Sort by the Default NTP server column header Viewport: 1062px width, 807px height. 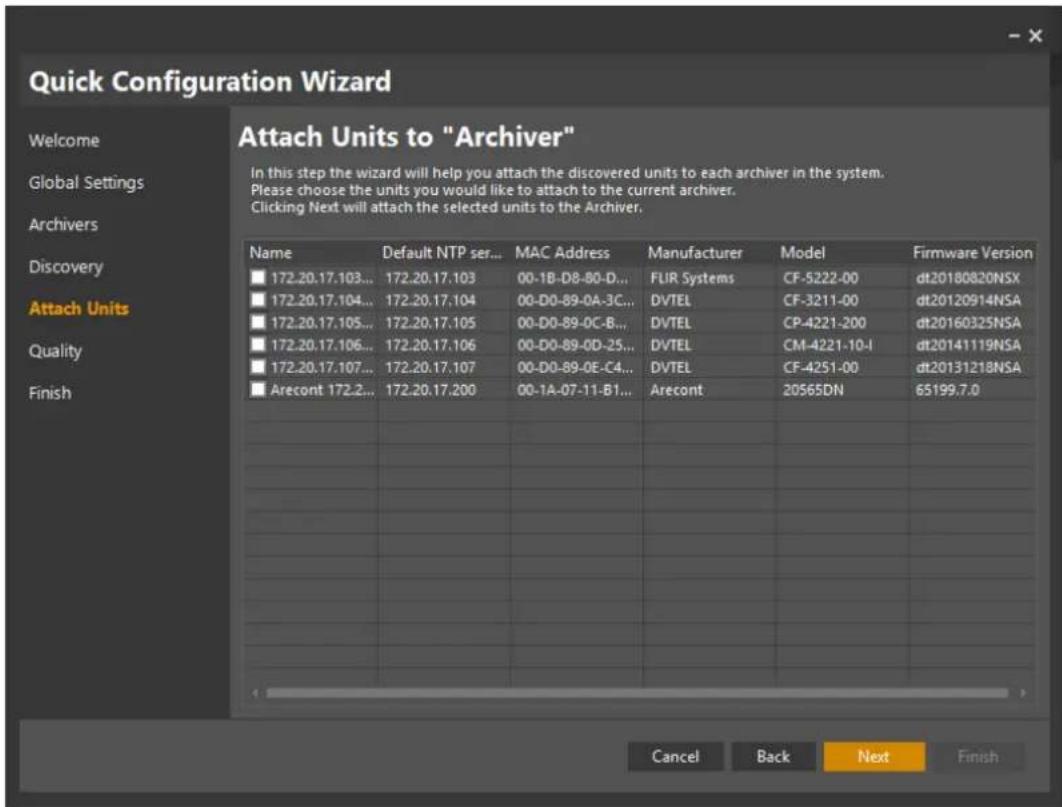tap(442, 253)
